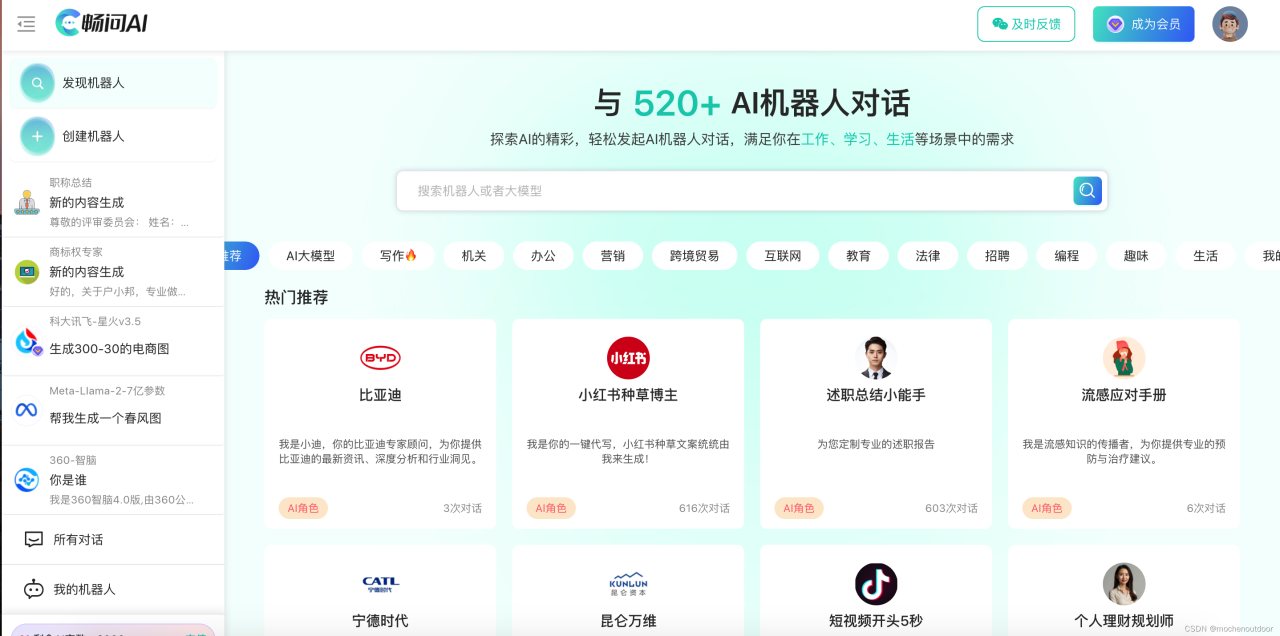Open 帮我生成一个春凤图 conversation

(x=112, y=410)
